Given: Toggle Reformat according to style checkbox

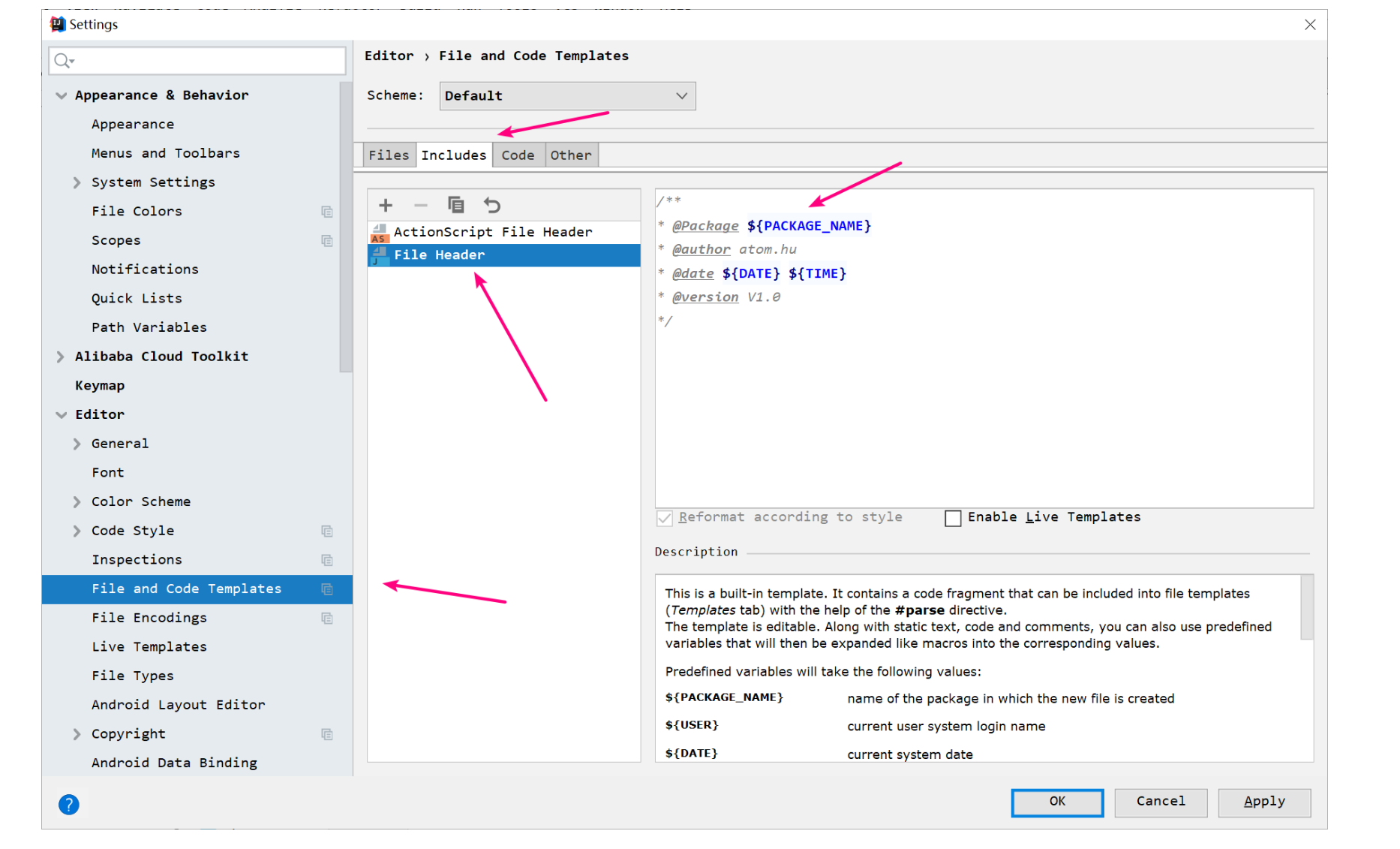Looking at the screenshot, I should (x=664, y=518).
